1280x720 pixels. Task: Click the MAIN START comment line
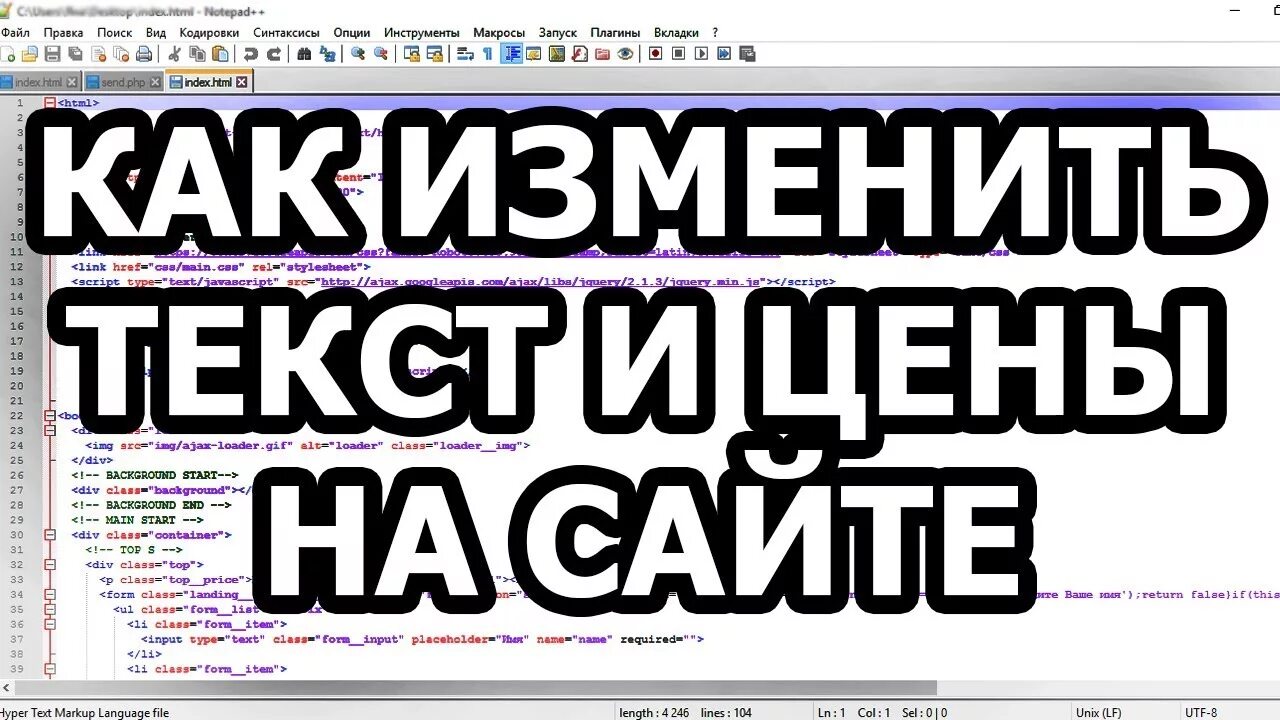click(x=137, y=520)
